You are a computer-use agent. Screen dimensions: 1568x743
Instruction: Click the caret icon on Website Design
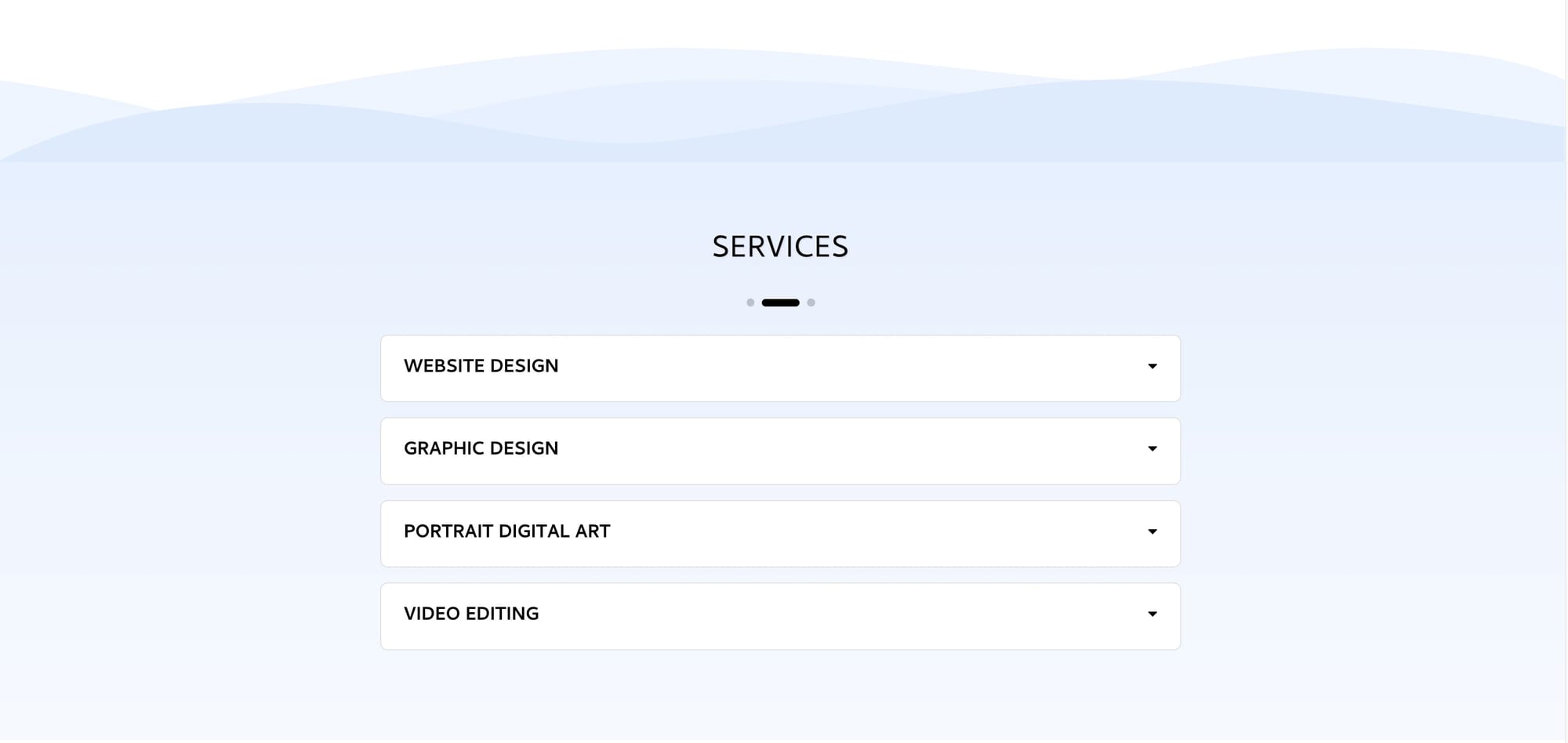tap(1152, 366)
